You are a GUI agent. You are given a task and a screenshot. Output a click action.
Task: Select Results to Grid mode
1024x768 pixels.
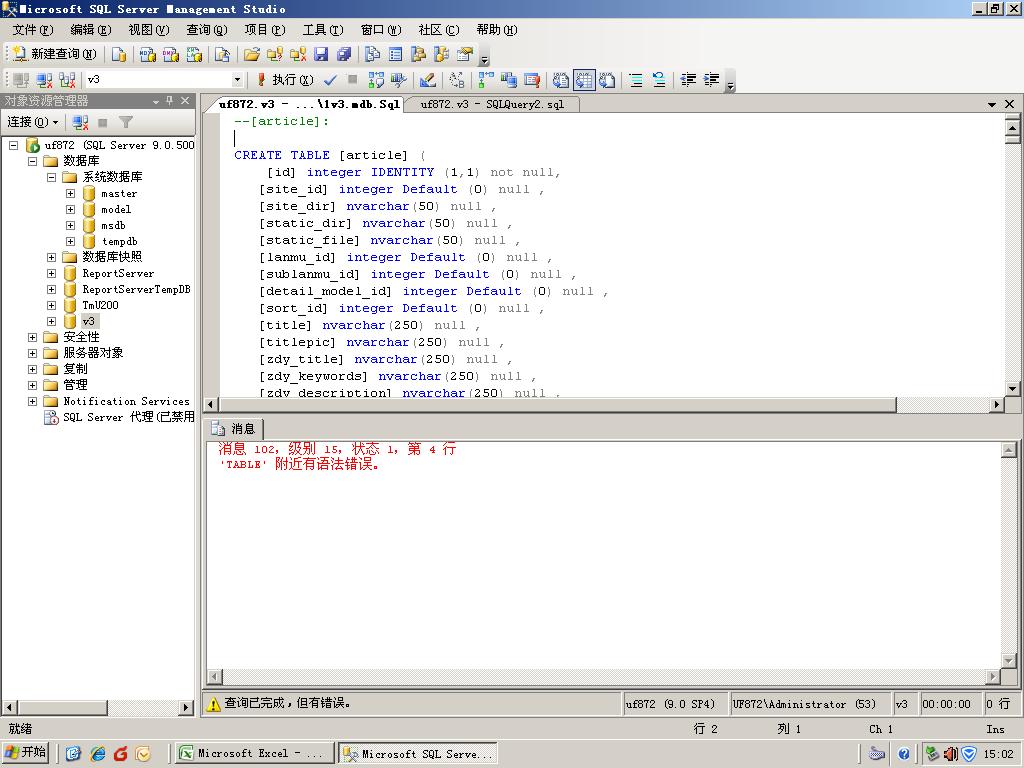(x=584, y=80)
